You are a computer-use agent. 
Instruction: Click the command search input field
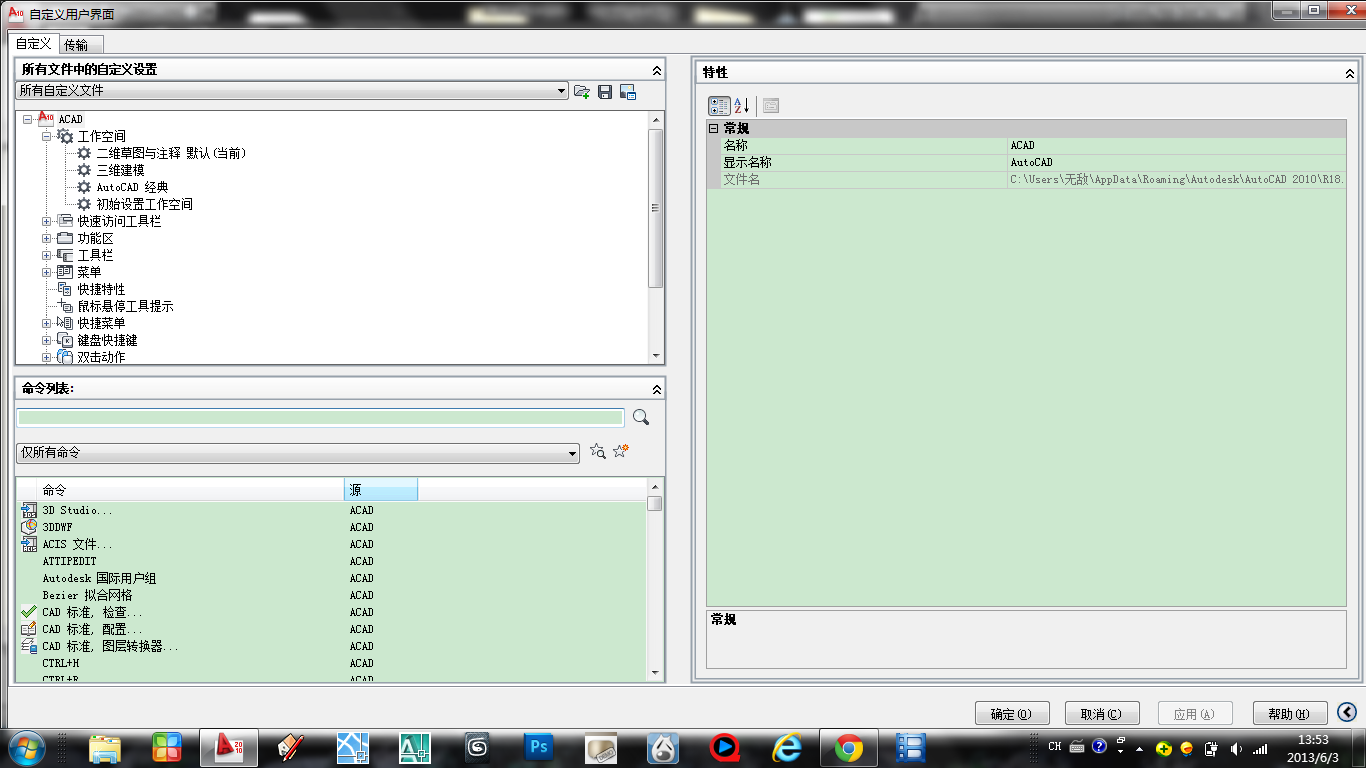pos(320,417)
